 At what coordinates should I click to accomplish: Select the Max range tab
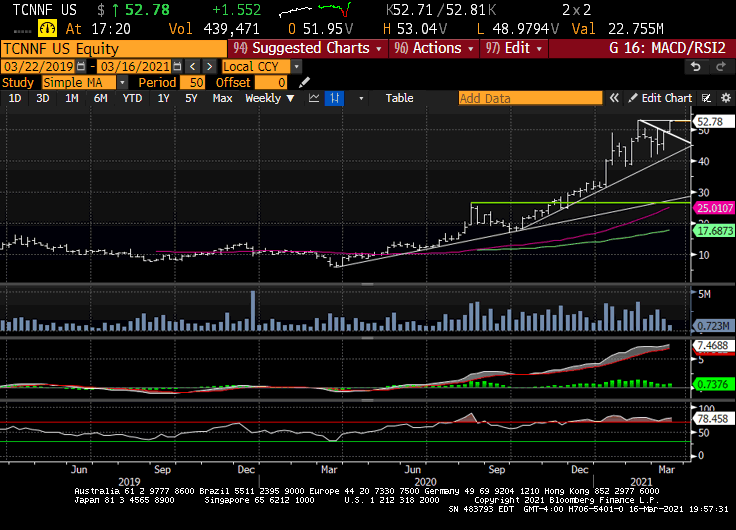click(x=222, y=98)
